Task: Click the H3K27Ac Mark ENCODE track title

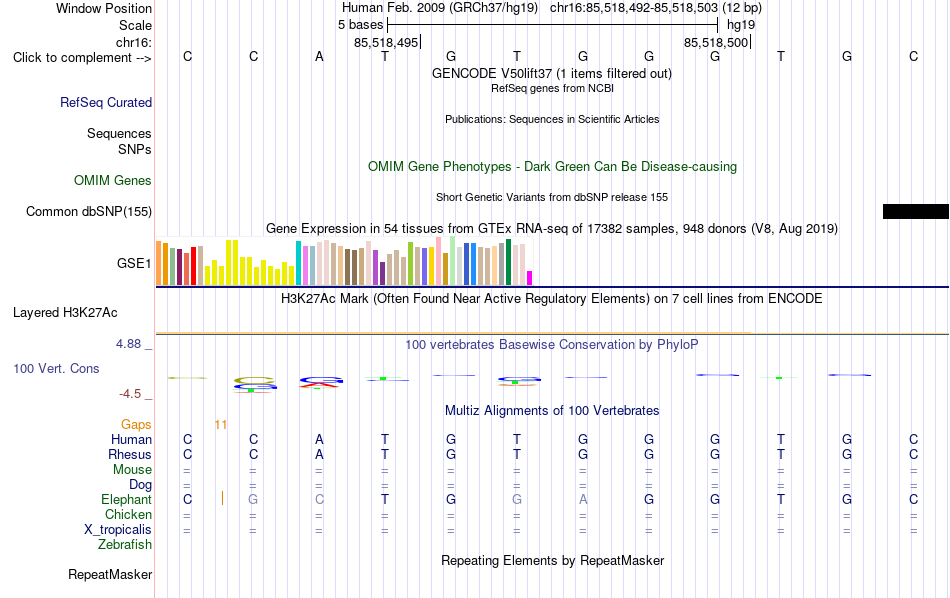Action: click(x=552, y=299)
